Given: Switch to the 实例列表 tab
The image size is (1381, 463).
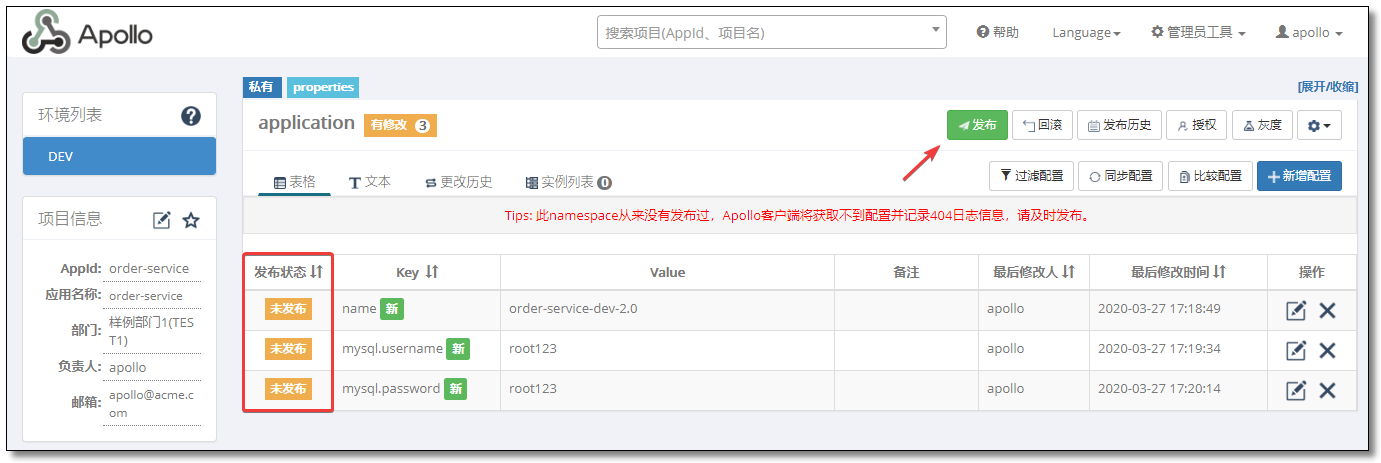Looking at the screenshot, I should (568, 182).
